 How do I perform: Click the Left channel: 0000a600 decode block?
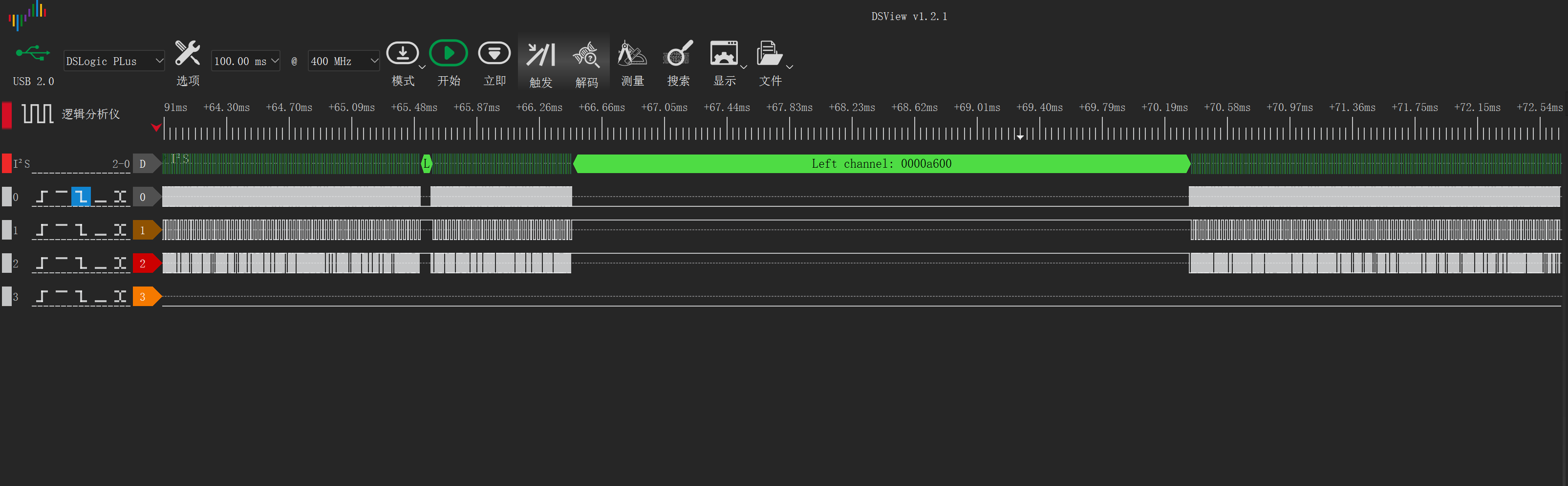(x=881, y=163)
